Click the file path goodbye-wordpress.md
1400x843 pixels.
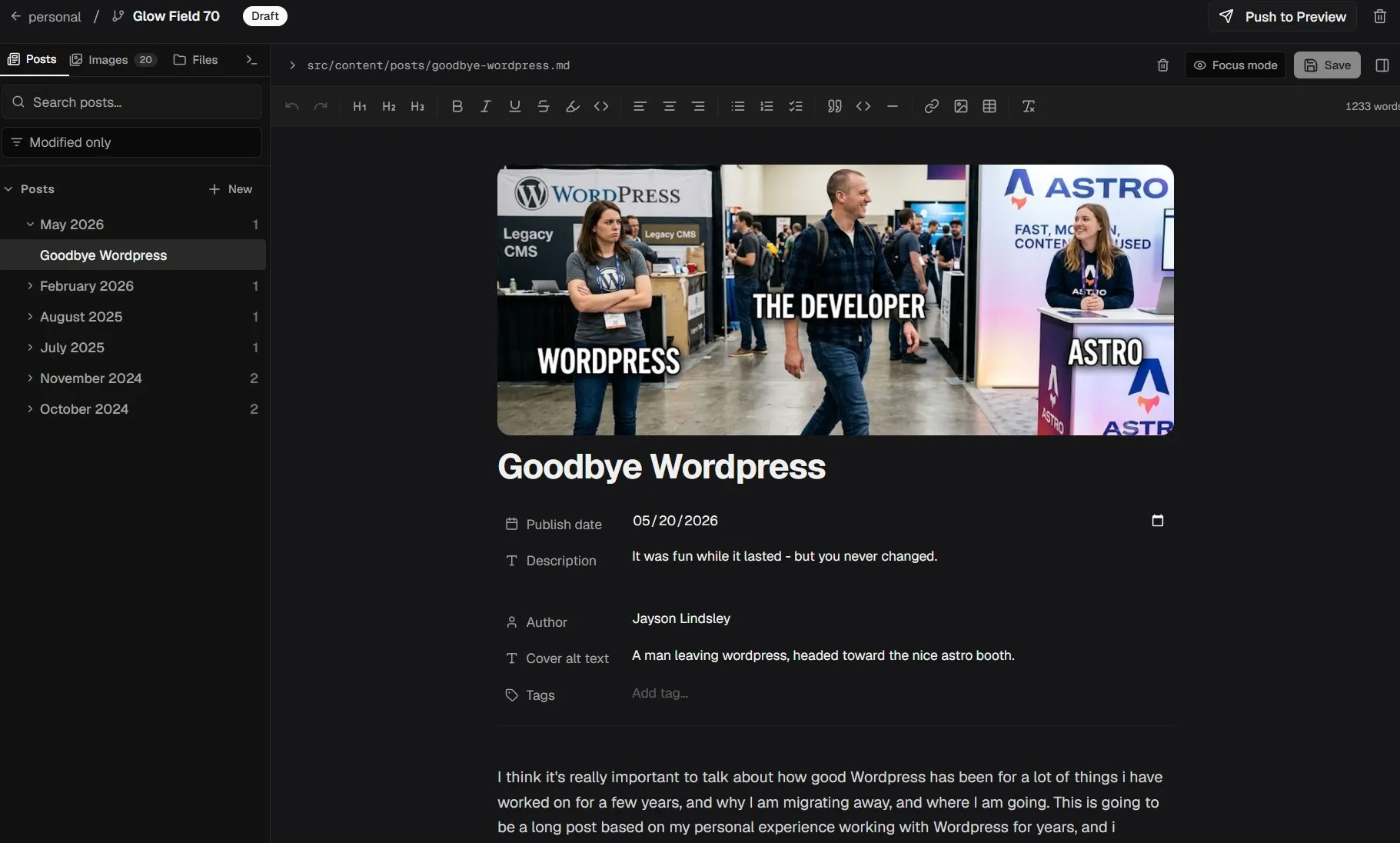pyautogui.click(x=438, y=65)
